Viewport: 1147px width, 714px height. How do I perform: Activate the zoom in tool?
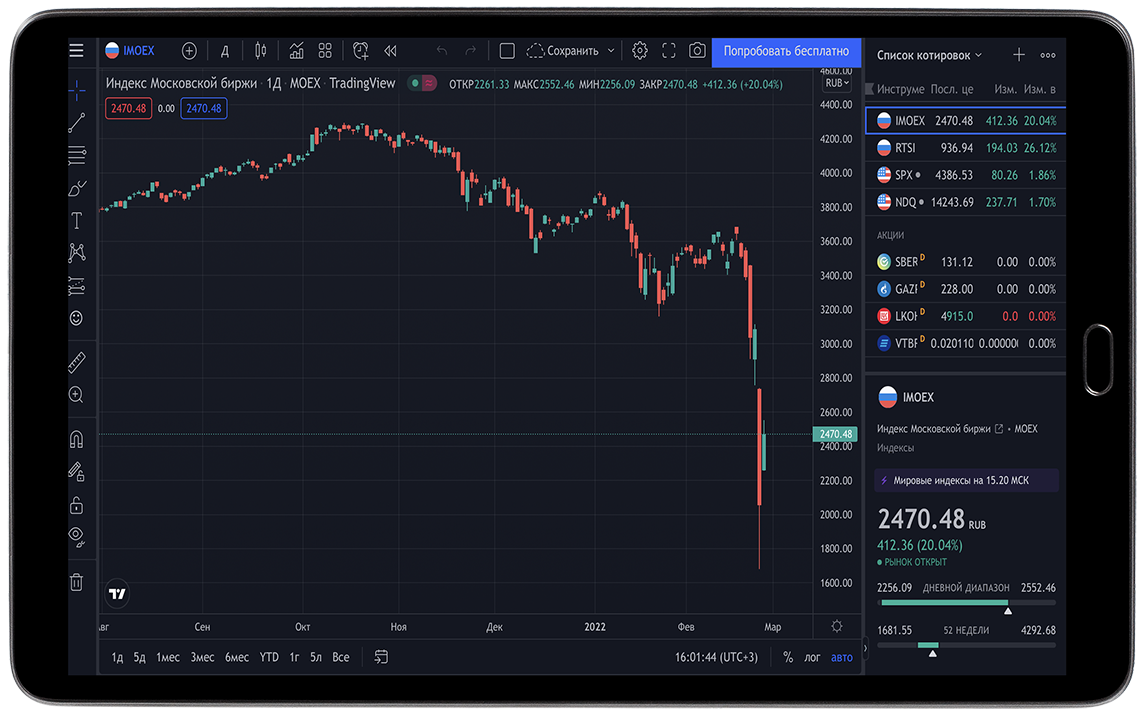pos(76,395)
